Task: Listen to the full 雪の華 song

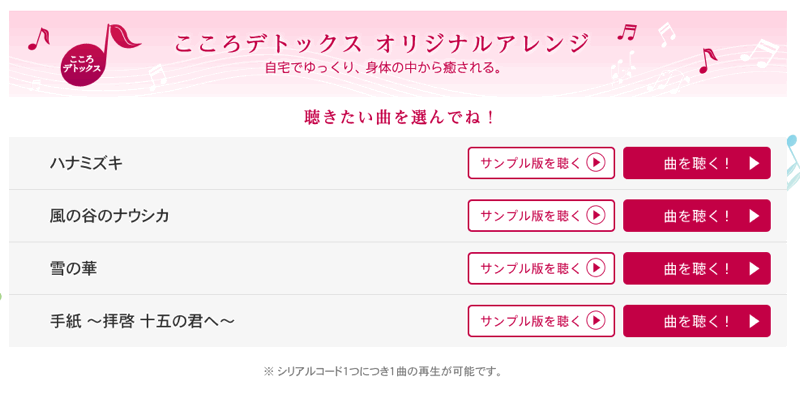Action: (x=697, y=268)
